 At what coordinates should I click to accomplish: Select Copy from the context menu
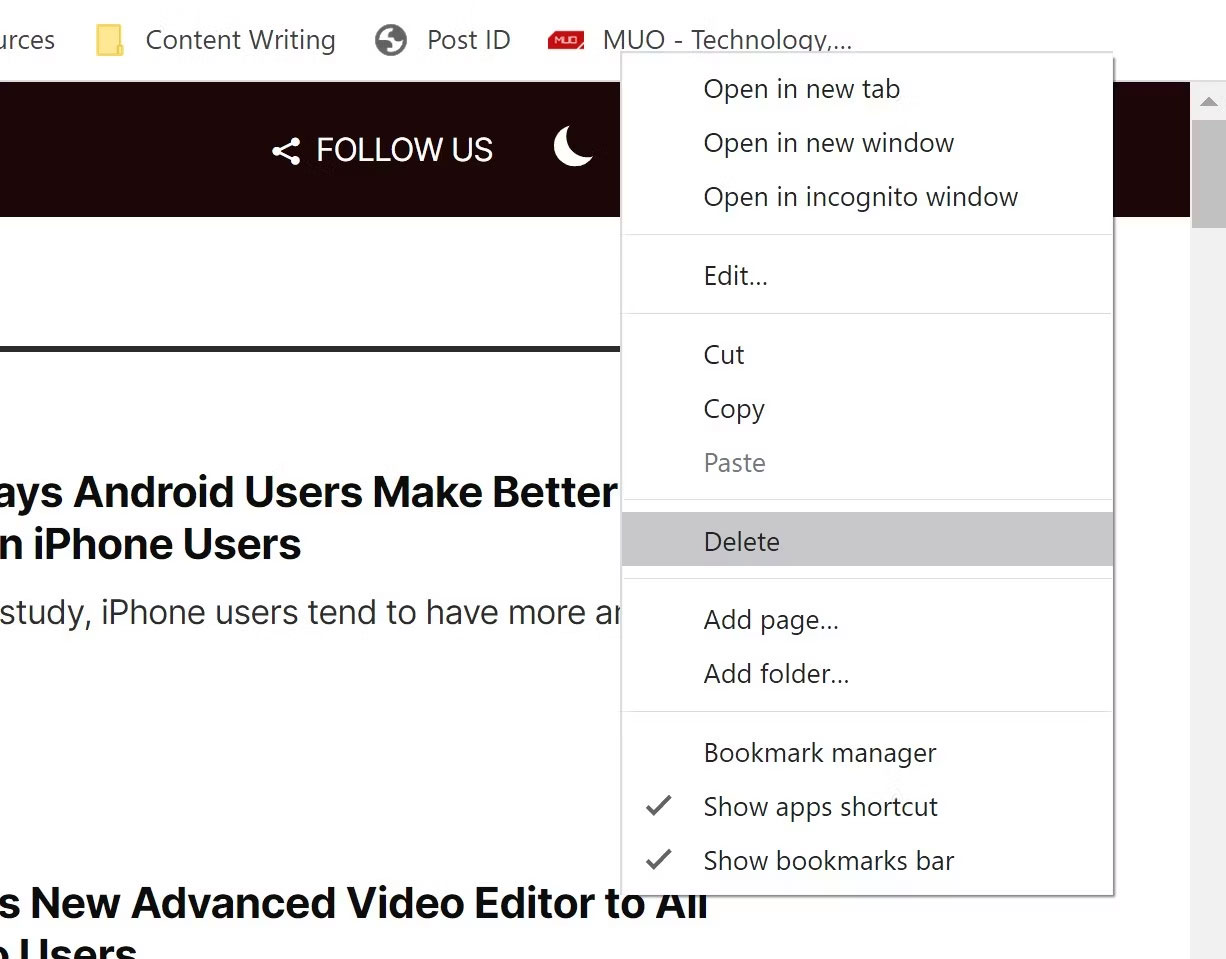[867, 409]
